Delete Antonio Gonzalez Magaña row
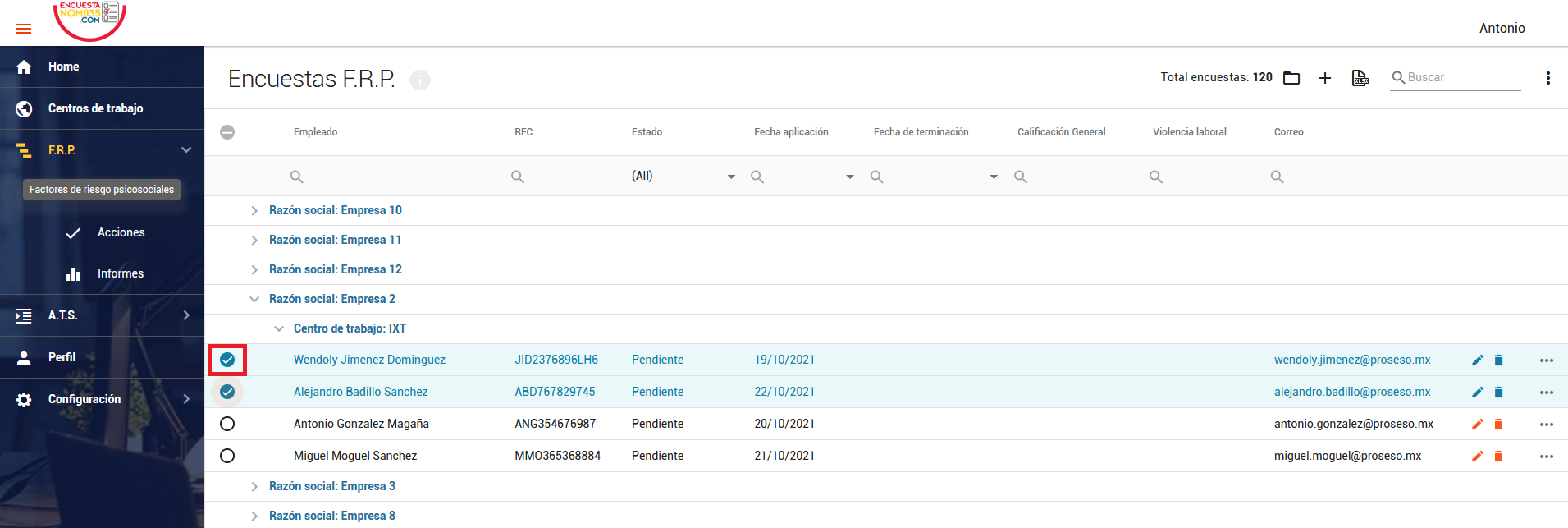 (x=1498, y=424)
